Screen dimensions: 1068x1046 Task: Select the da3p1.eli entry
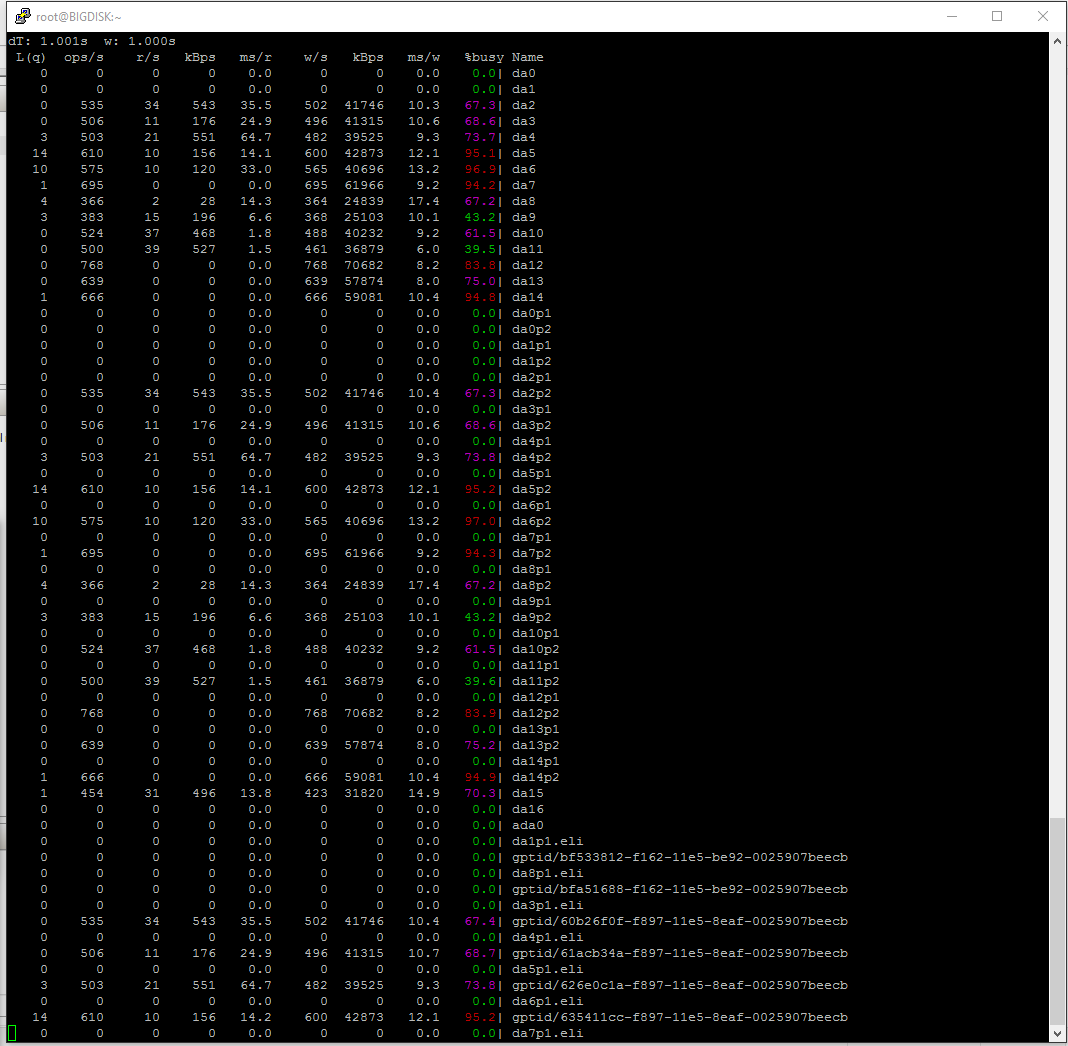point(548,906)
